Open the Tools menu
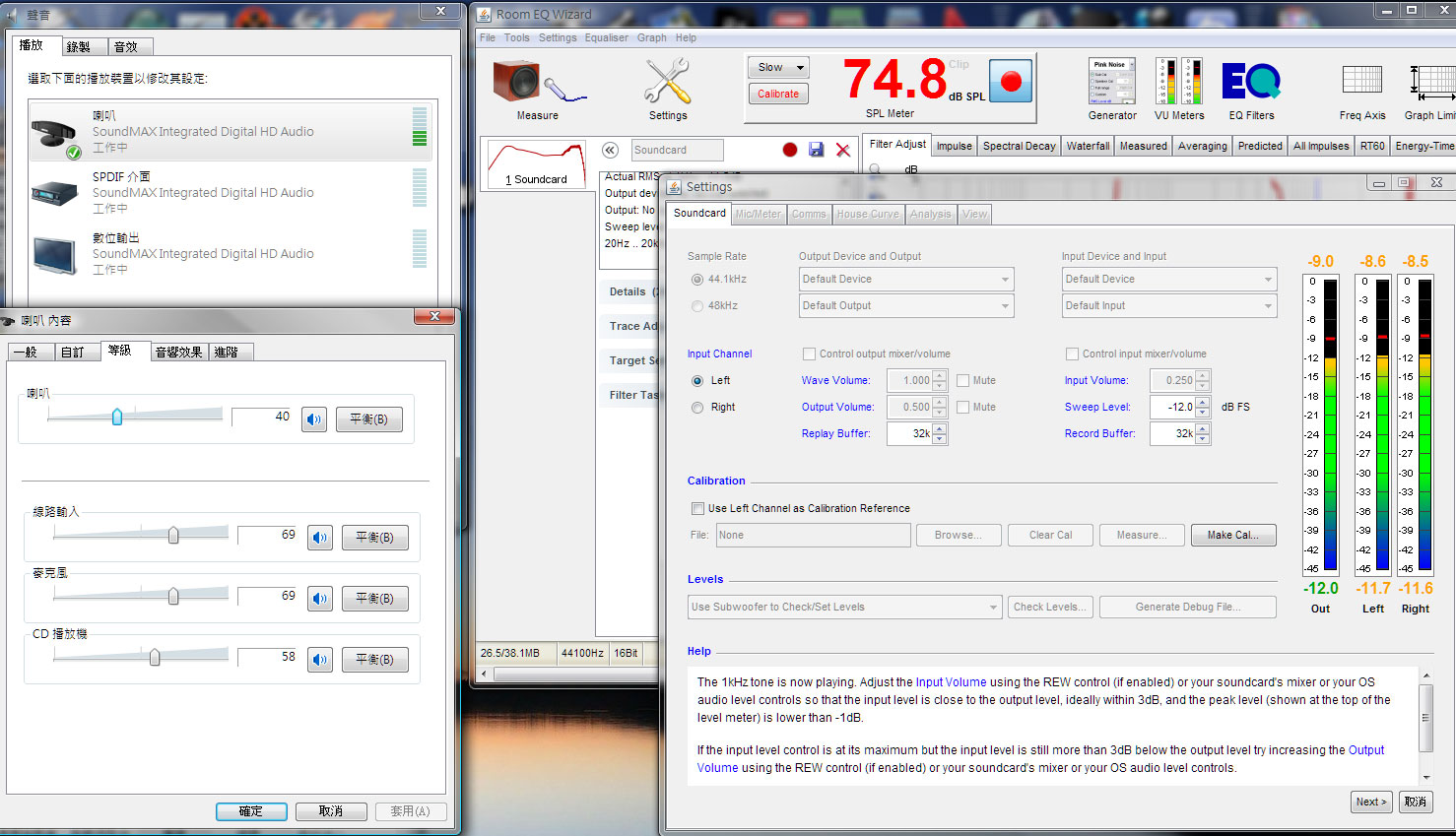This screenshot has height=836, width=1456. (516, 37)
